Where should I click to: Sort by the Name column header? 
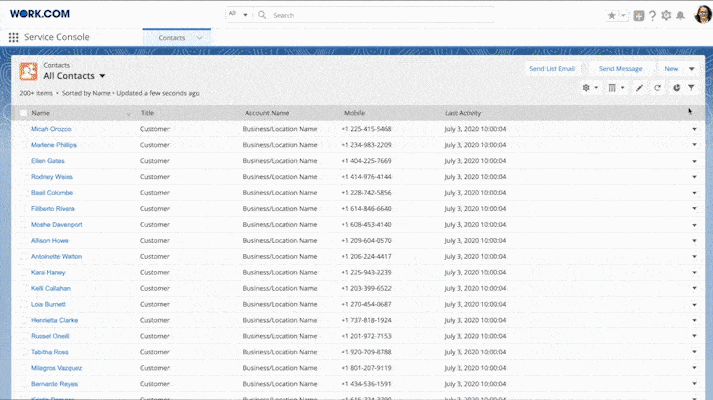[40, 113]
